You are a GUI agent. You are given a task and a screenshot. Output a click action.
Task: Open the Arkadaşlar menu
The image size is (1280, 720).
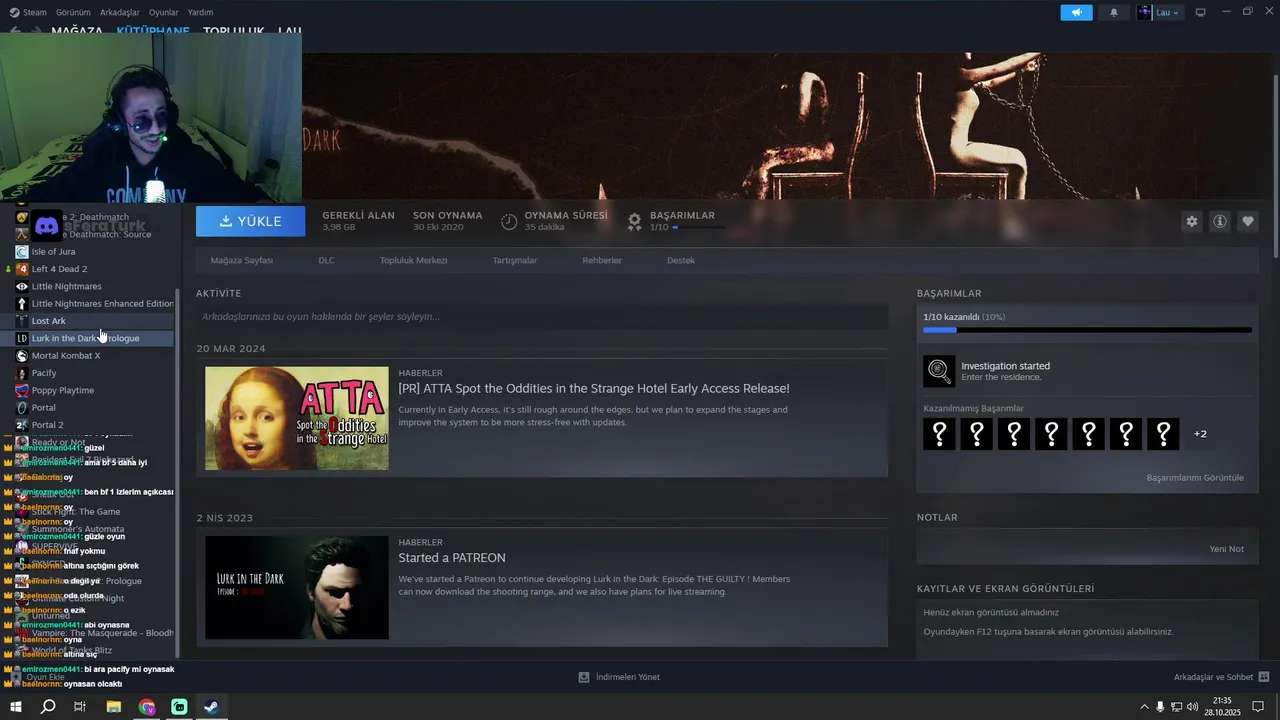[120, 12]
